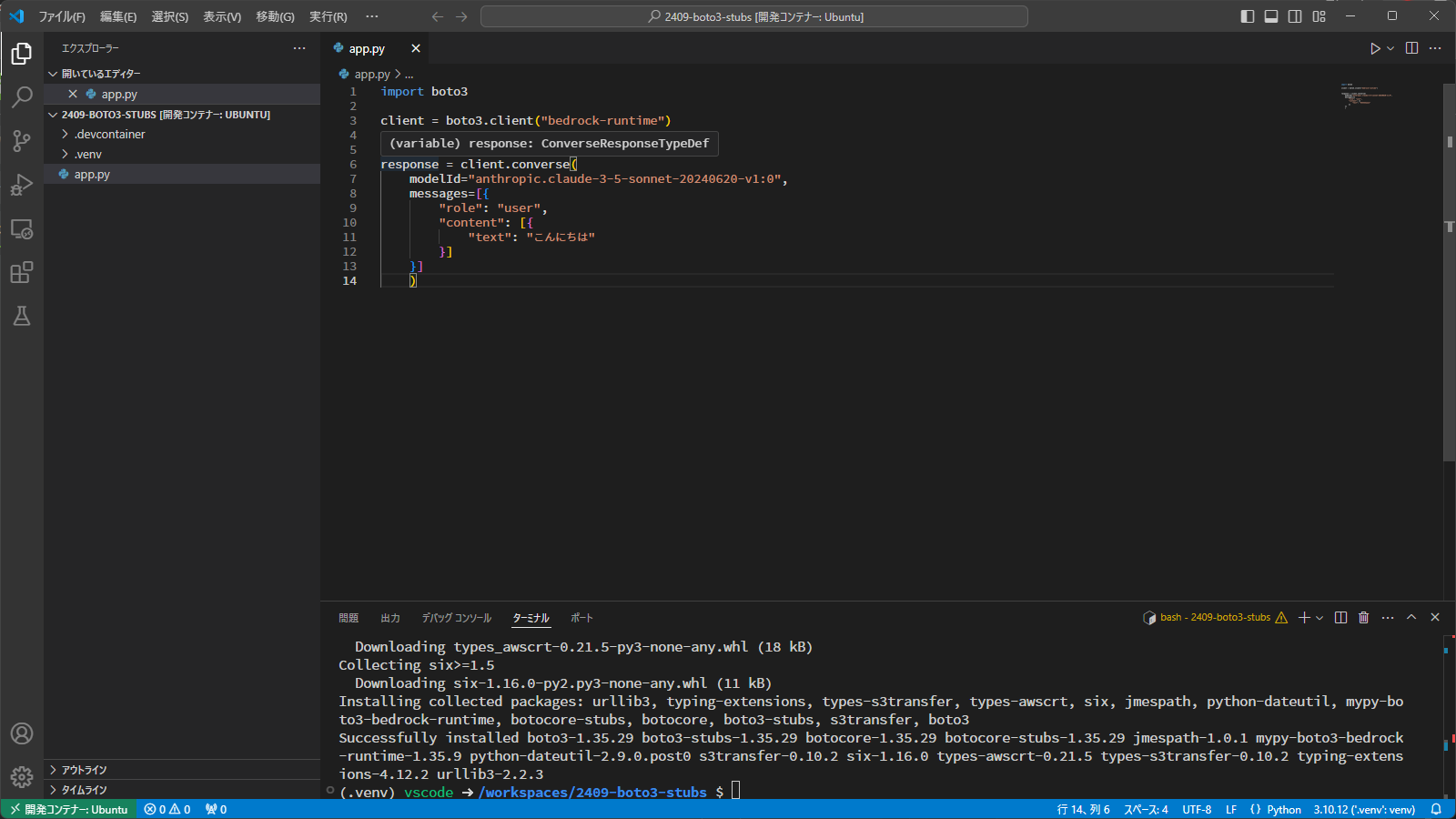Toggle the primary side bar visibility

point(1248,16)
